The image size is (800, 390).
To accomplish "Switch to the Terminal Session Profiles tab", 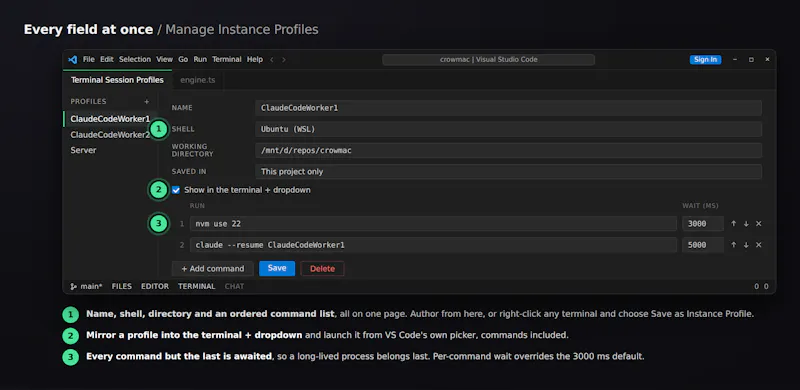I will (117, 80).
